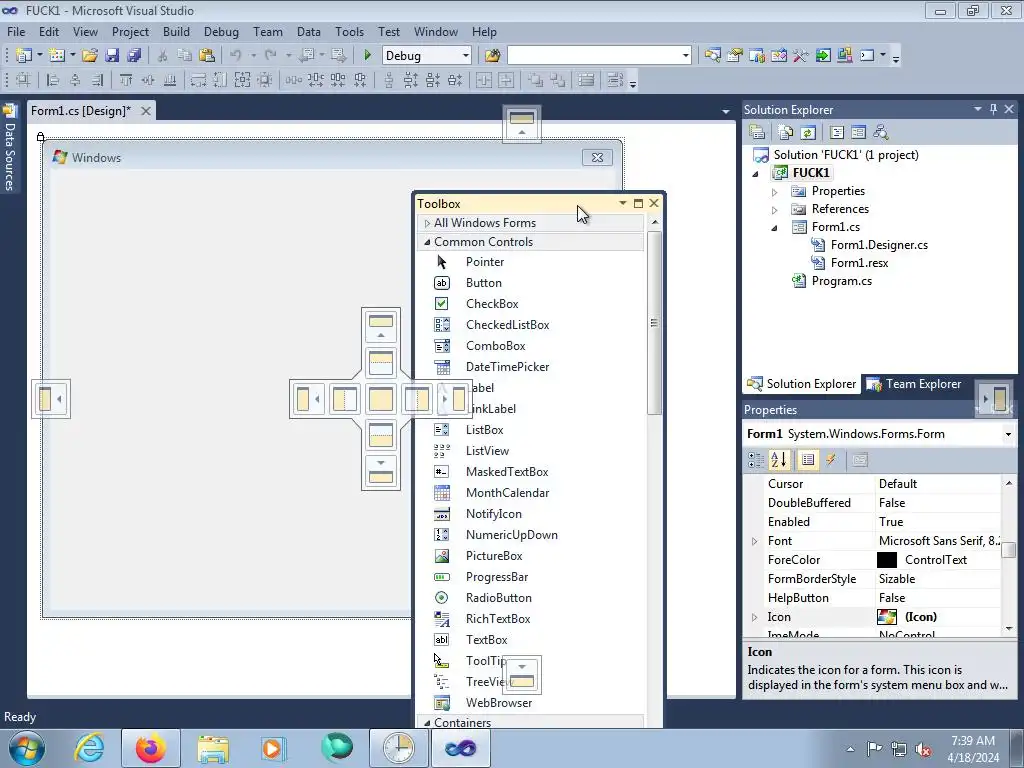Click the View Code icon in Solution Explorer
Screen dimensions: 1024x768
click(x=837, y=133)
